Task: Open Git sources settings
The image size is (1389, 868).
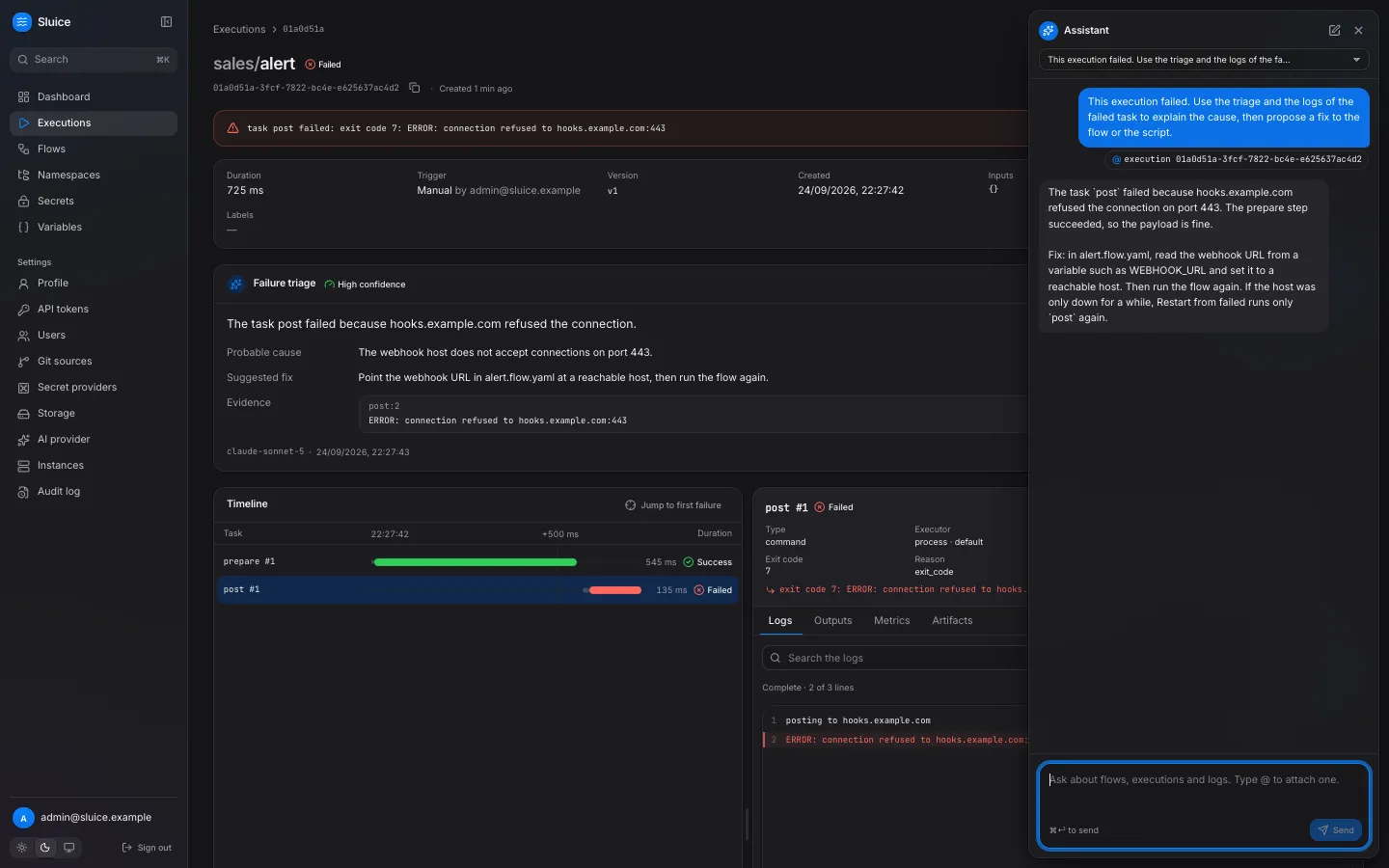Action: tap(94, 361)
